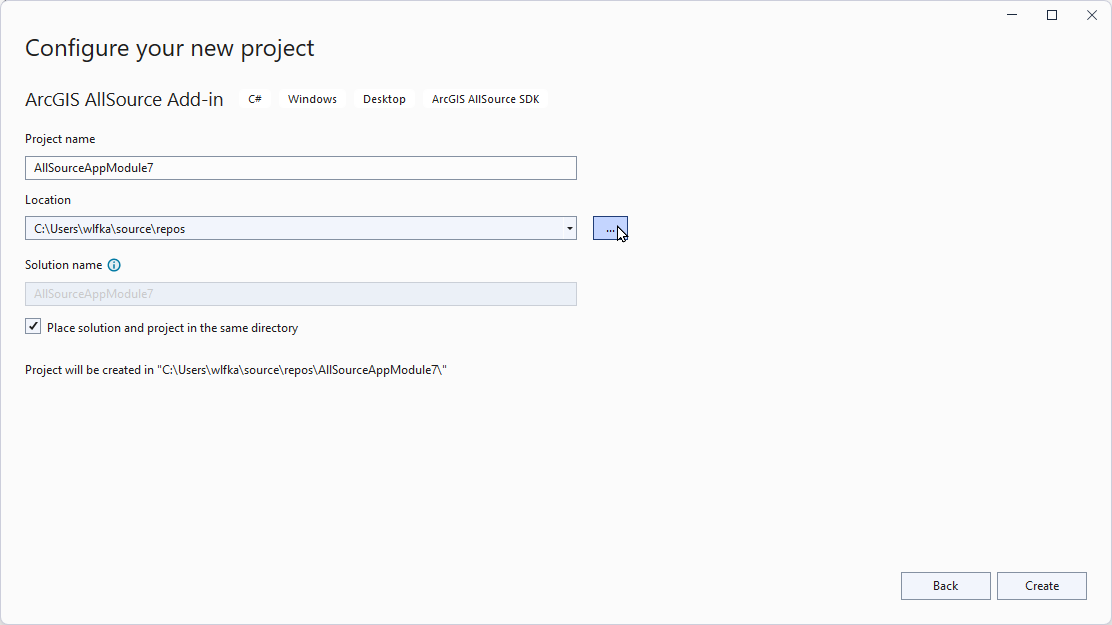Click the project creation path text
This screenshot has height=625, width=1112.
point(236,369)
